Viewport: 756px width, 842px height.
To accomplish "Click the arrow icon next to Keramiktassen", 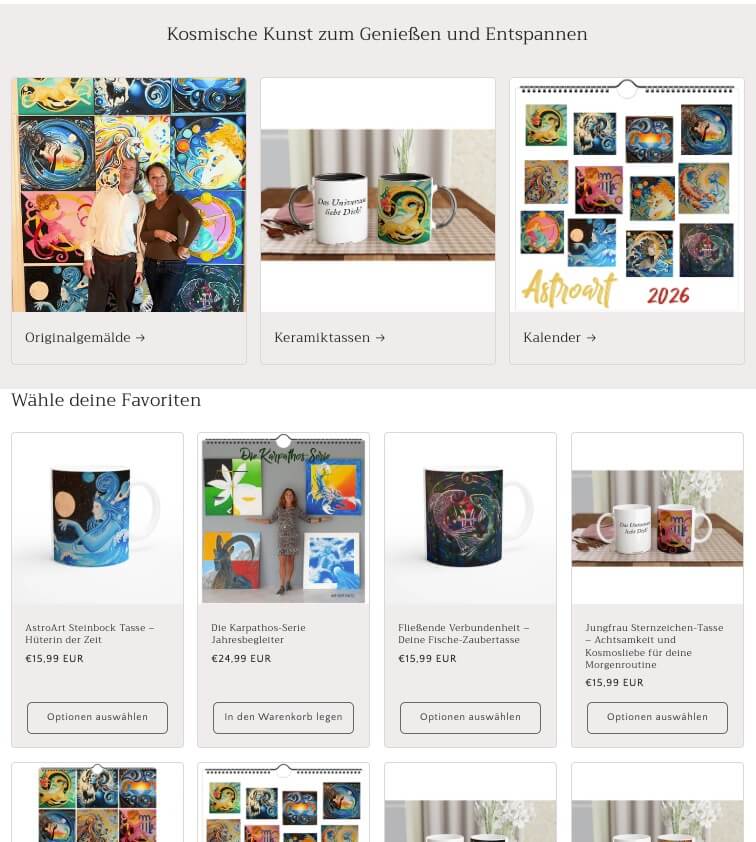I will click(380, 338).
